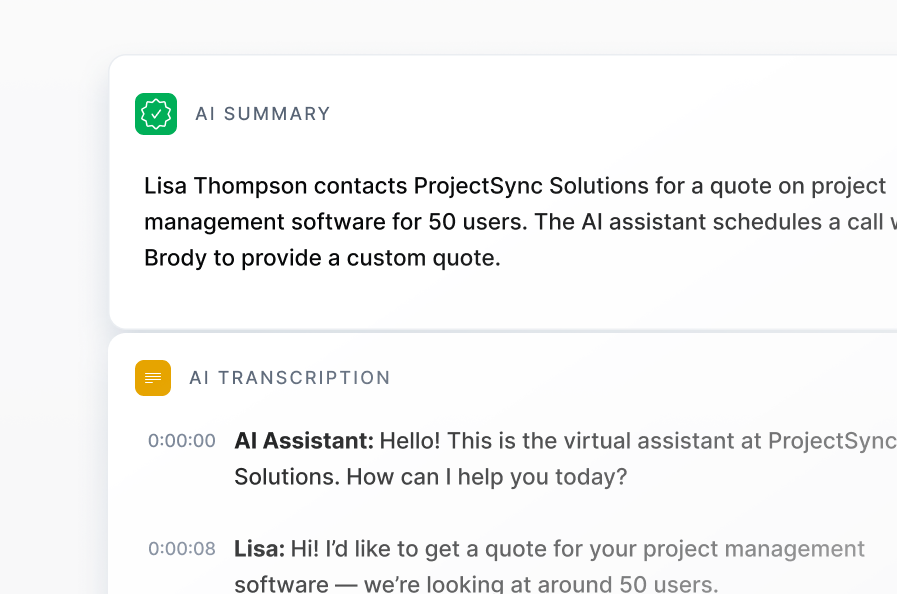
Task: Select the 0:00:08 timestamp
Action: 181,549
